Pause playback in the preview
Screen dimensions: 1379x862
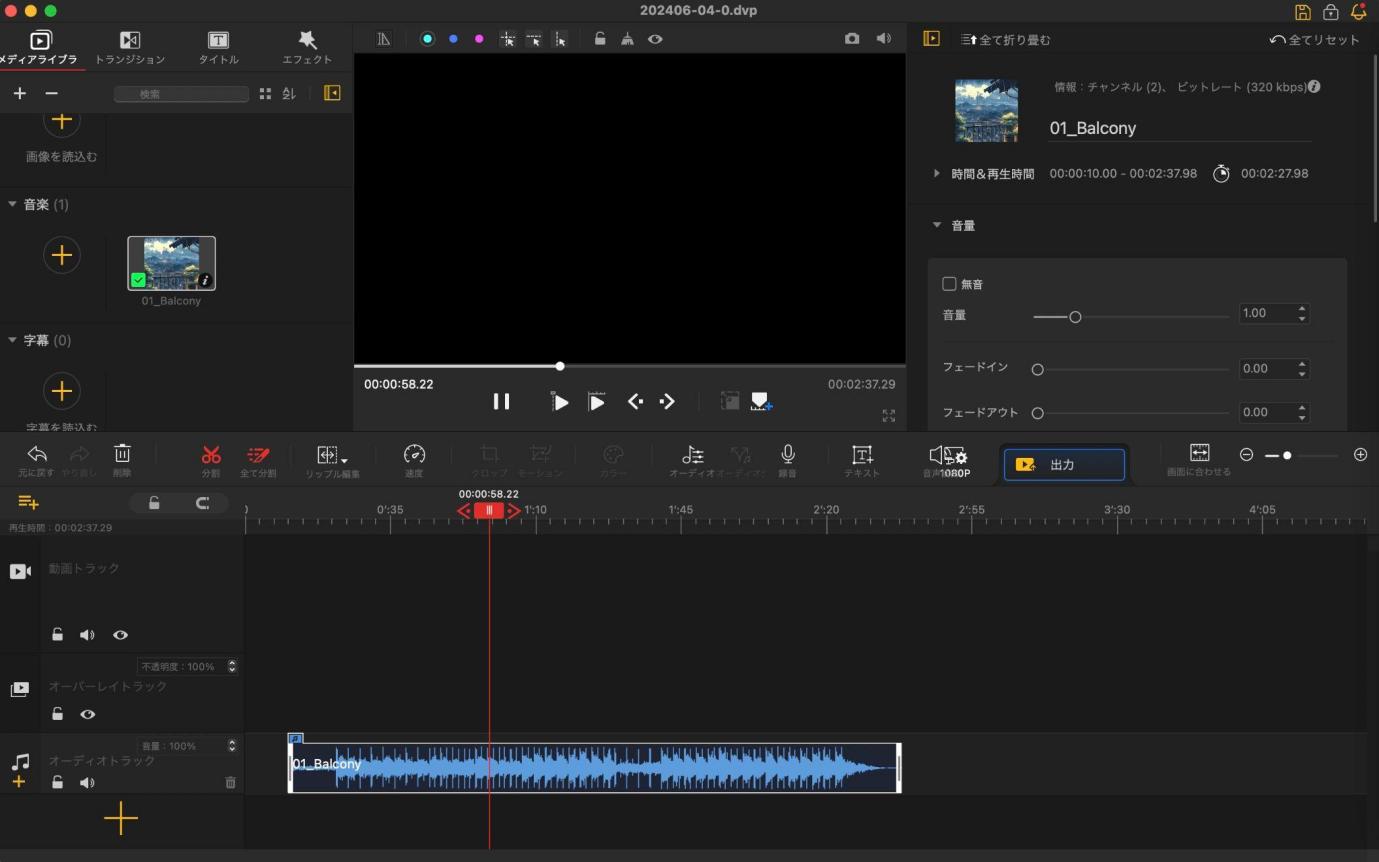[x=501, y=401]
